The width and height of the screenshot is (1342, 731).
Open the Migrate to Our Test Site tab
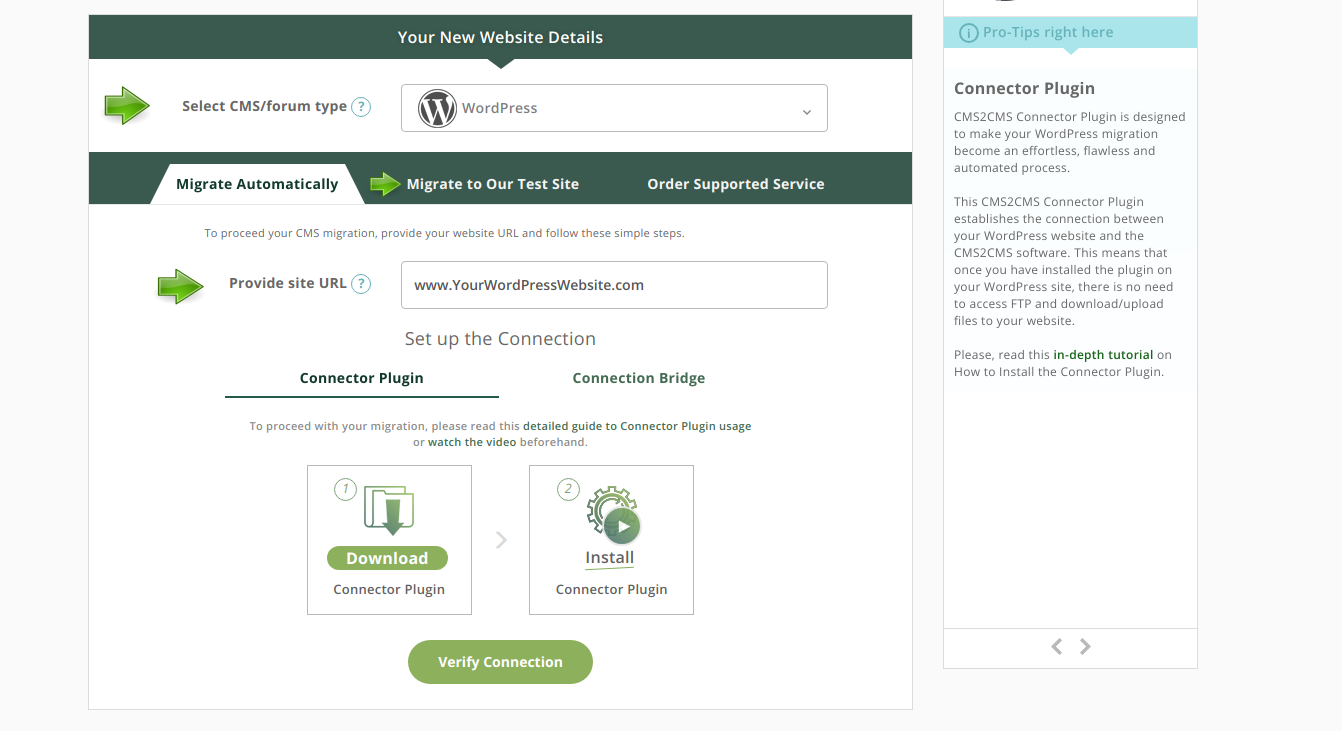click(x=492, y=184)
